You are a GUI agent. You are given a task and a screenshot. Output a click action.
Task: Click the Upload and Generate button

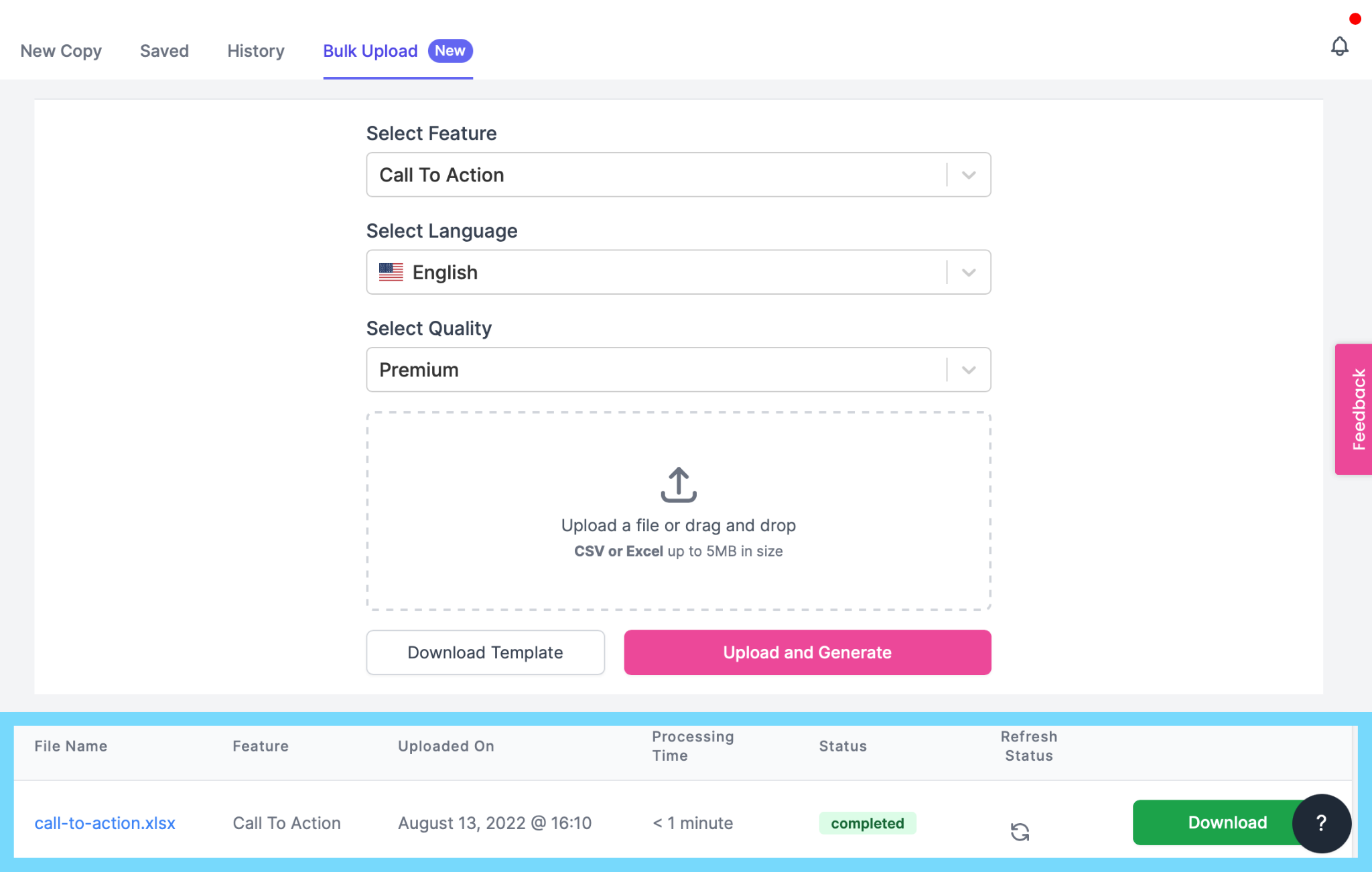[807, 652]
